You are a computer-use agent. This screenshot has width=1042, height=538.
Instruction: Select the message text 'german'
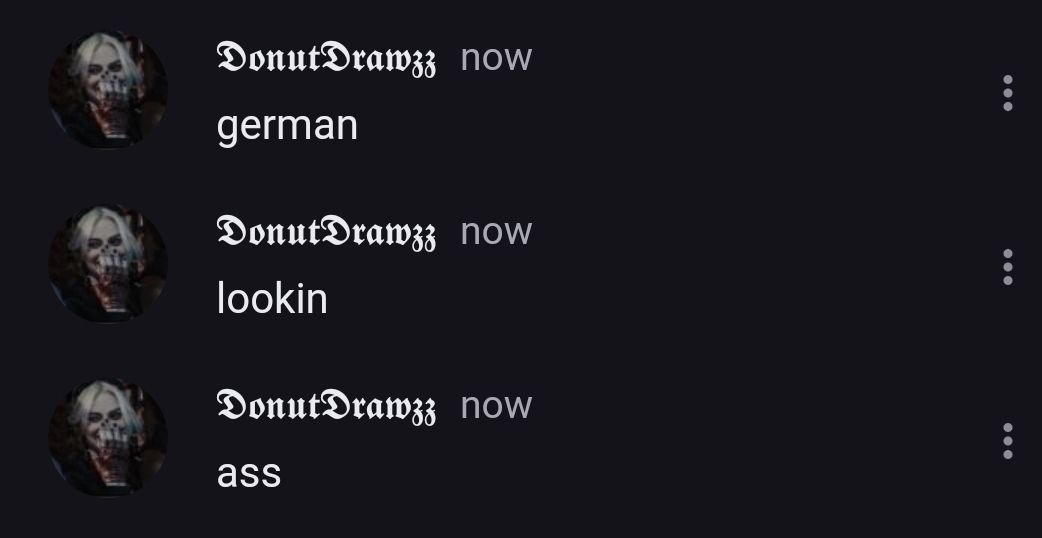click(x=287, y=126)
